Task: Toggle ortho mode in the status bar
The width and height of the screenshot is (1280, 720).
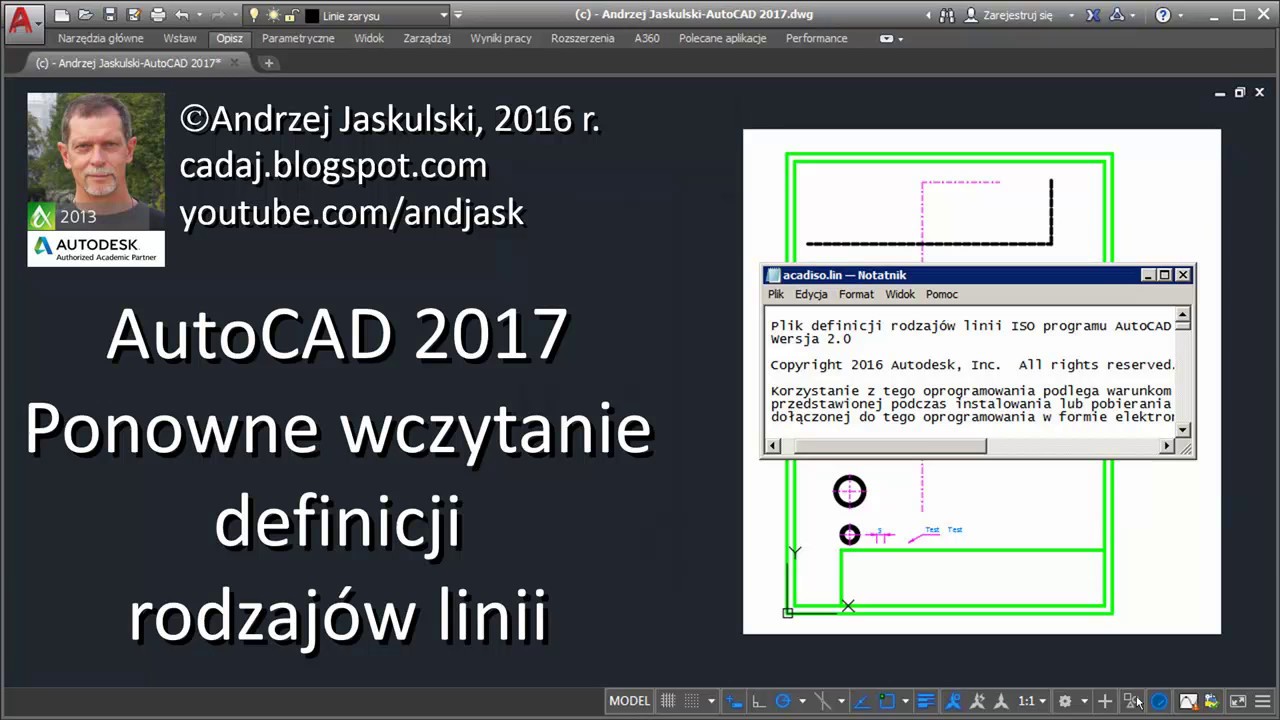Action: click(x=759, y=701)
